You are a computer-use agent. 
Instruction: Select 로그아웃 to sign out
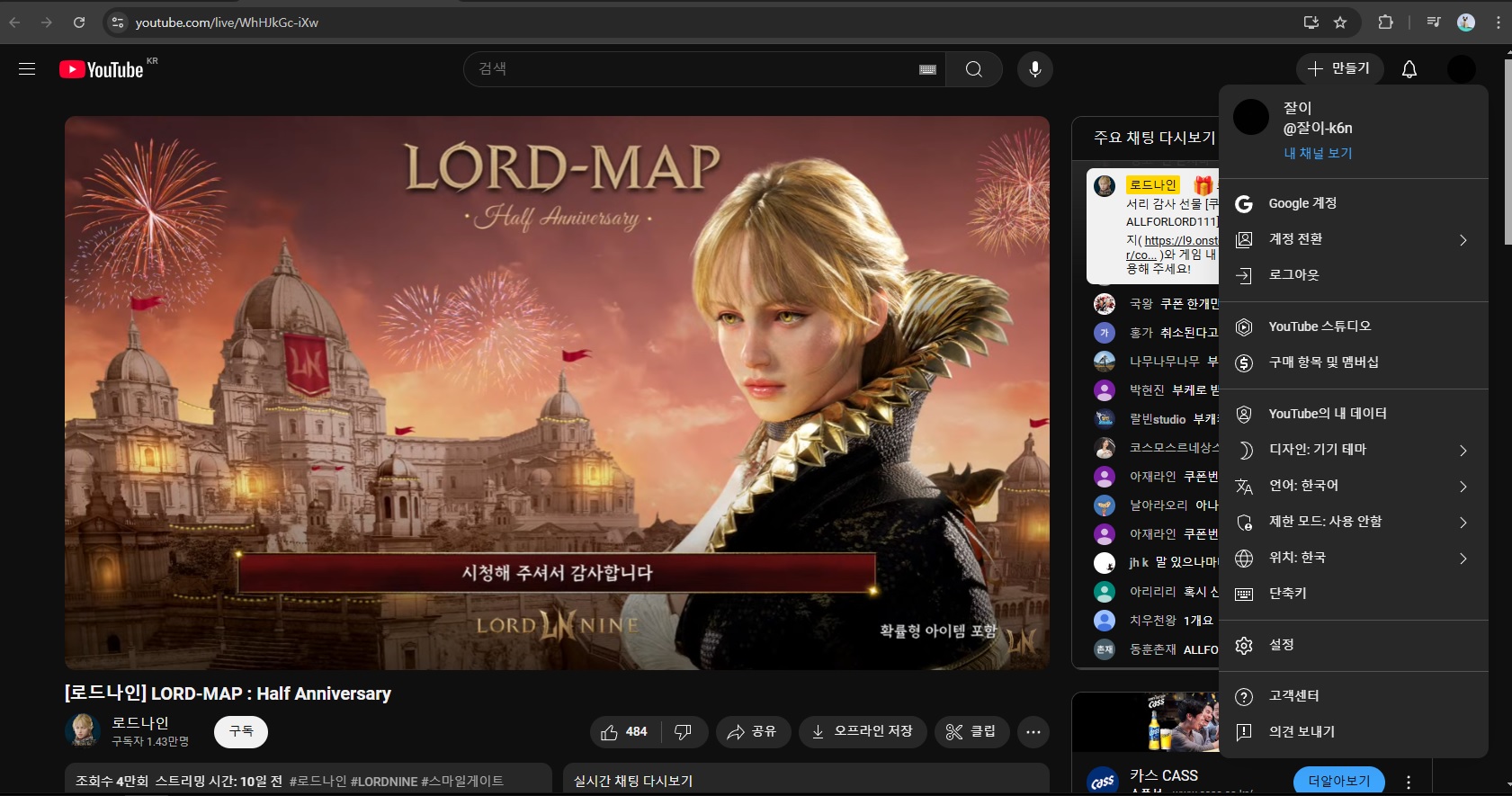[x=1354, y=275]
